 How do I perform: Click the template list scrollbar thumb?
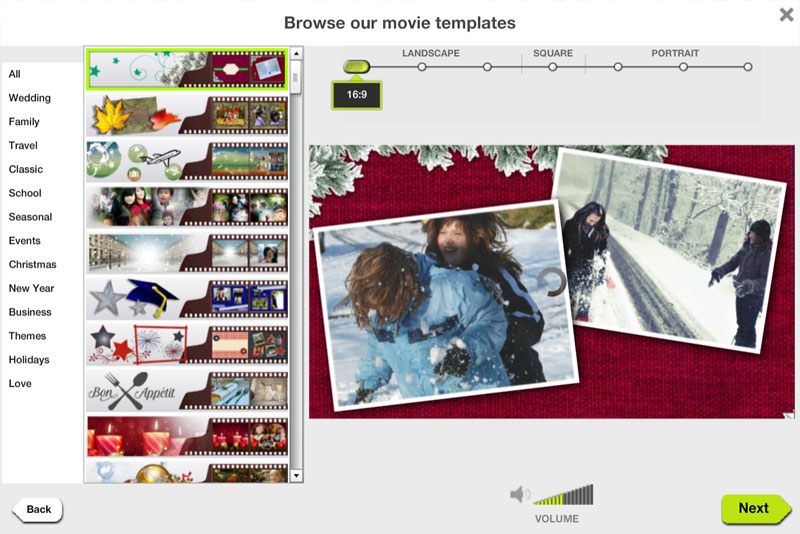click(x=295, y=77)
